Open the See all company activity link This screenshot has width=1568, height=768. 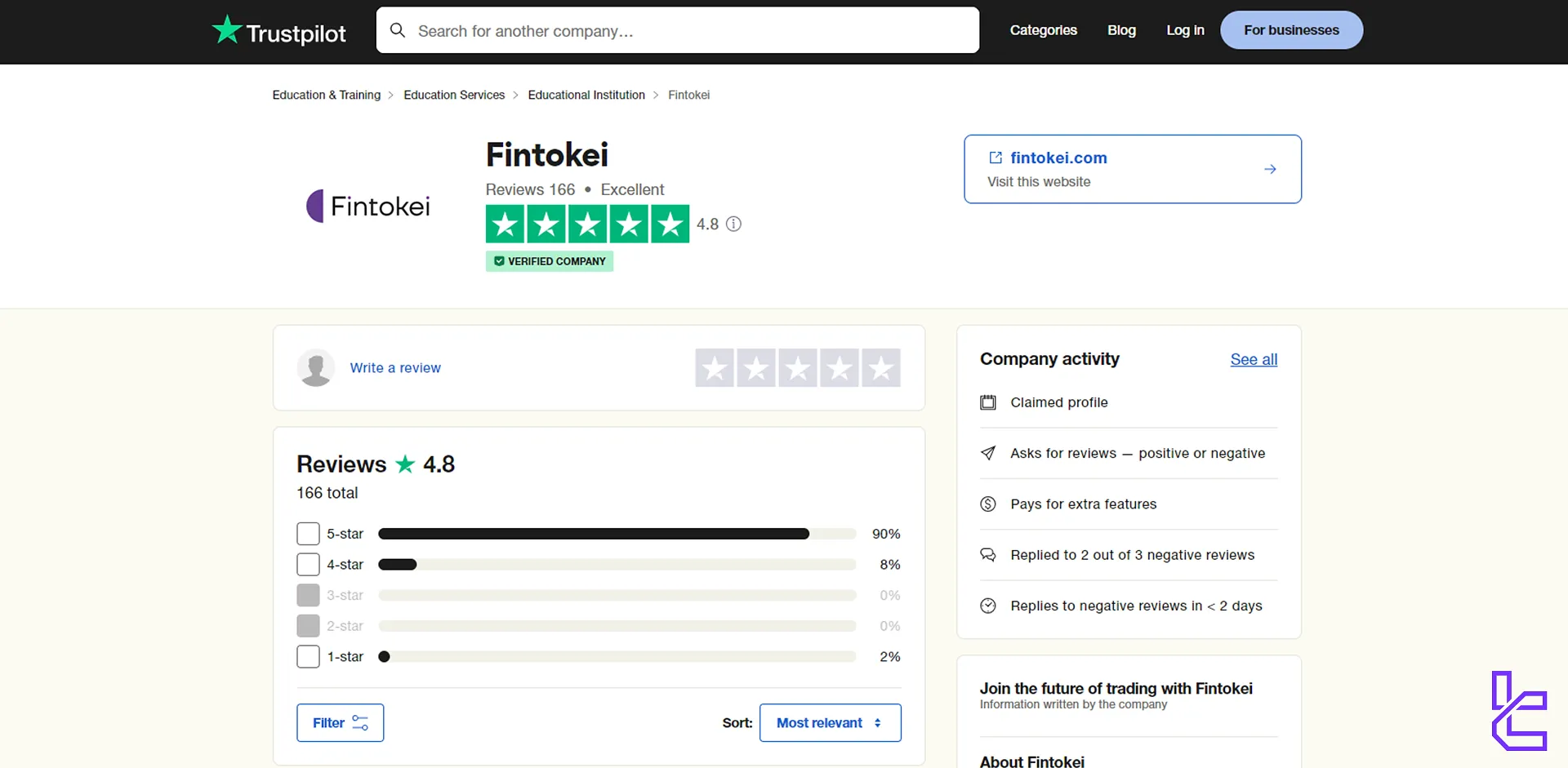1254,359
